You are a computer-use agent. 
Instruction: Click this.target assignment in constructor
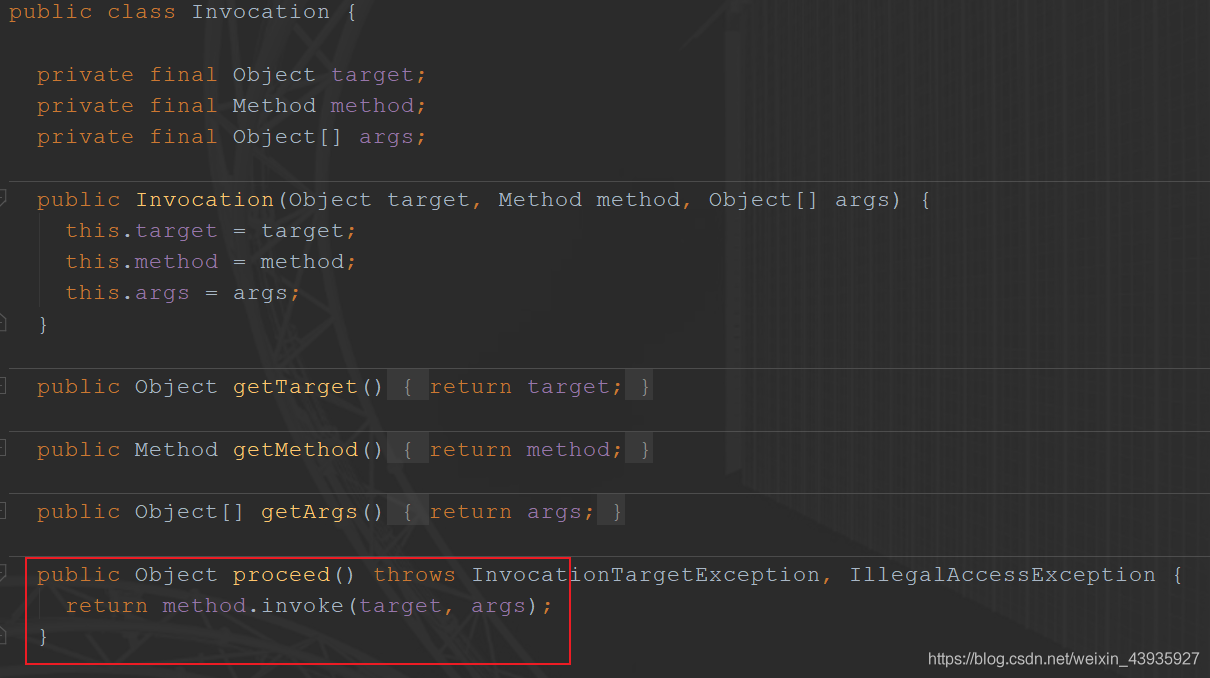(x=176, y=231)
